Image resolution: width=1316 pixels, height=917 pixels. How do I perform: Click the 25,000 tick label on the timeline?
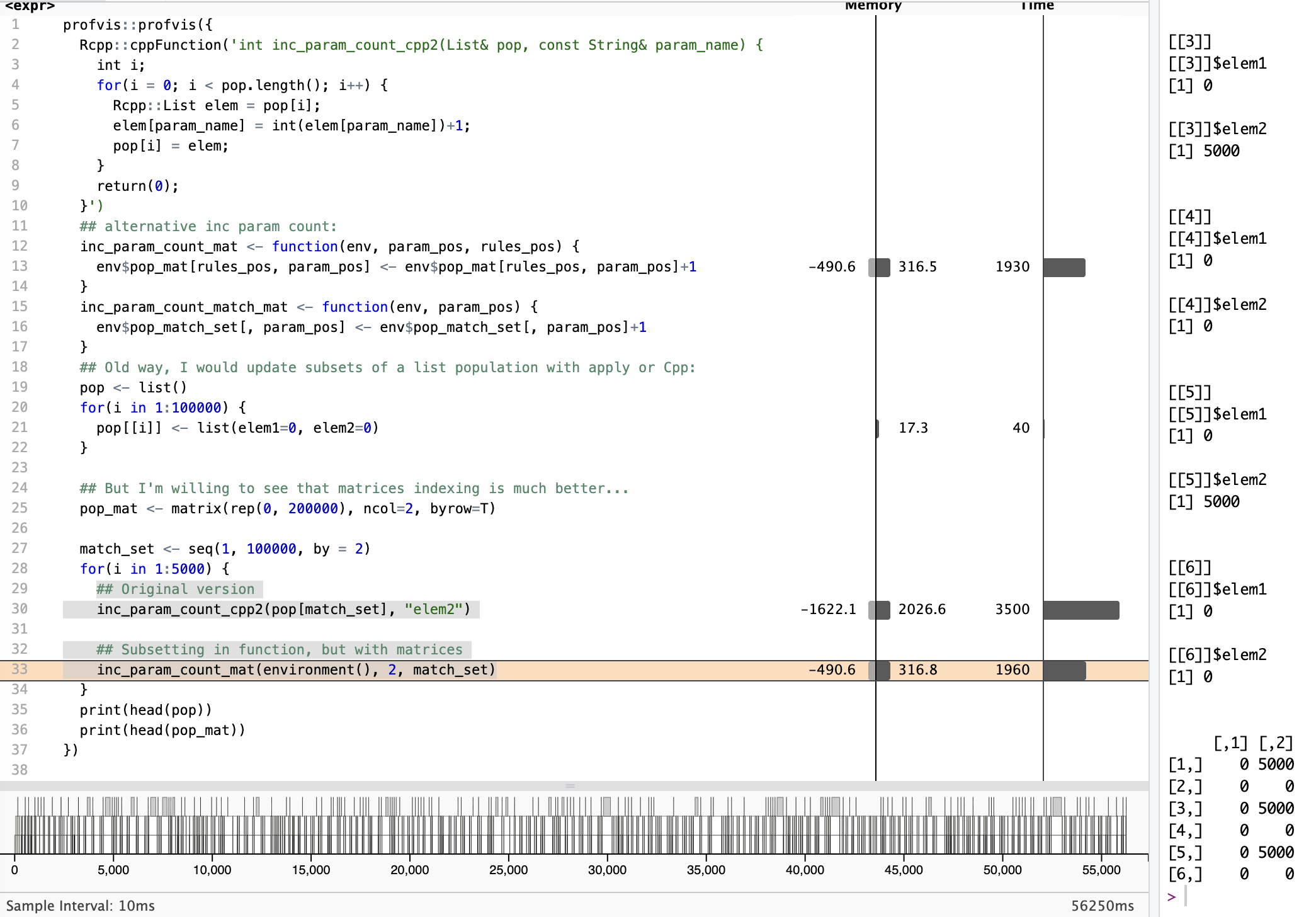(509, 870)
